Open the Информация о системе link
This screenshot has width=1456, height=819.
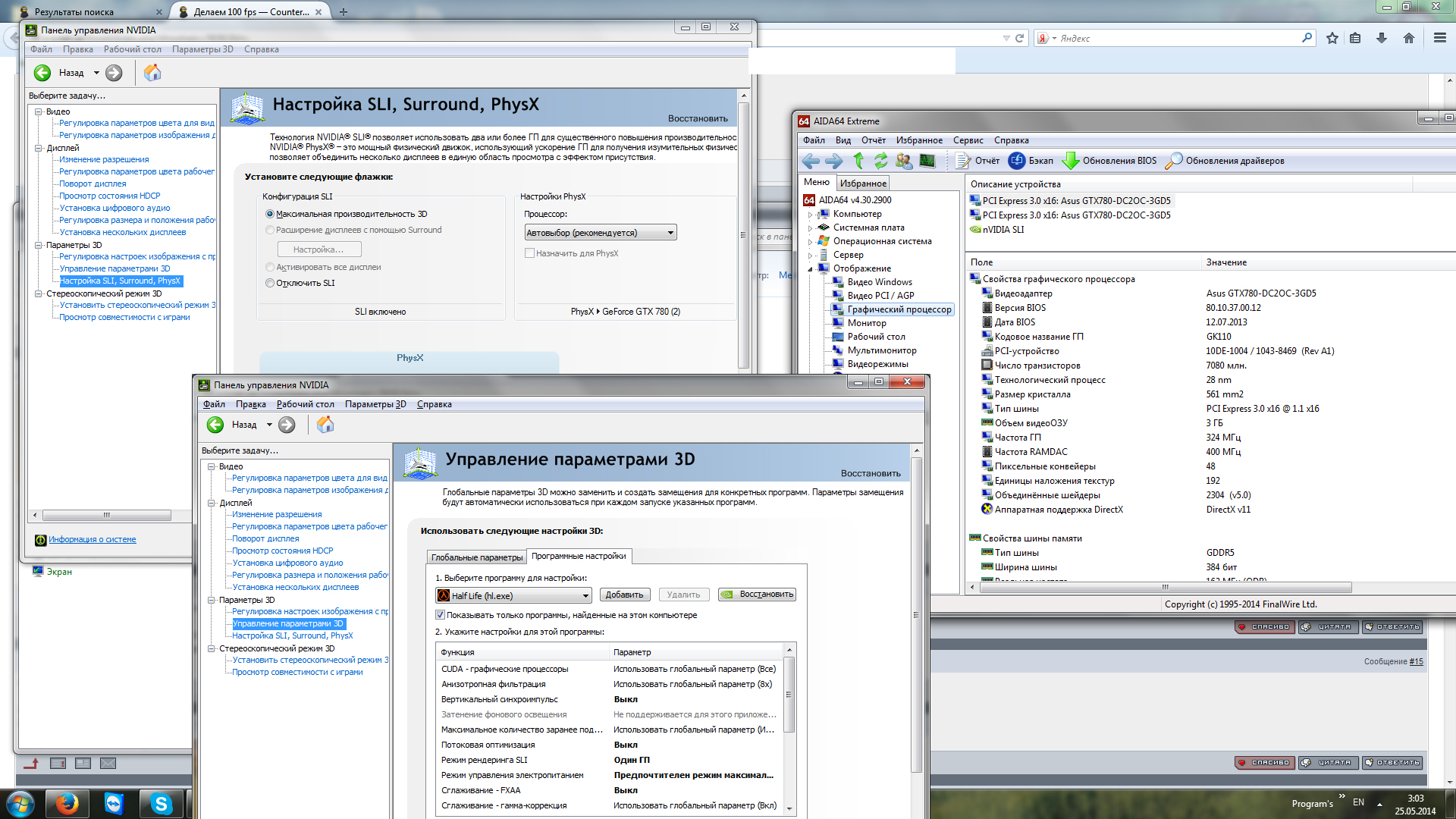[93, 540]
